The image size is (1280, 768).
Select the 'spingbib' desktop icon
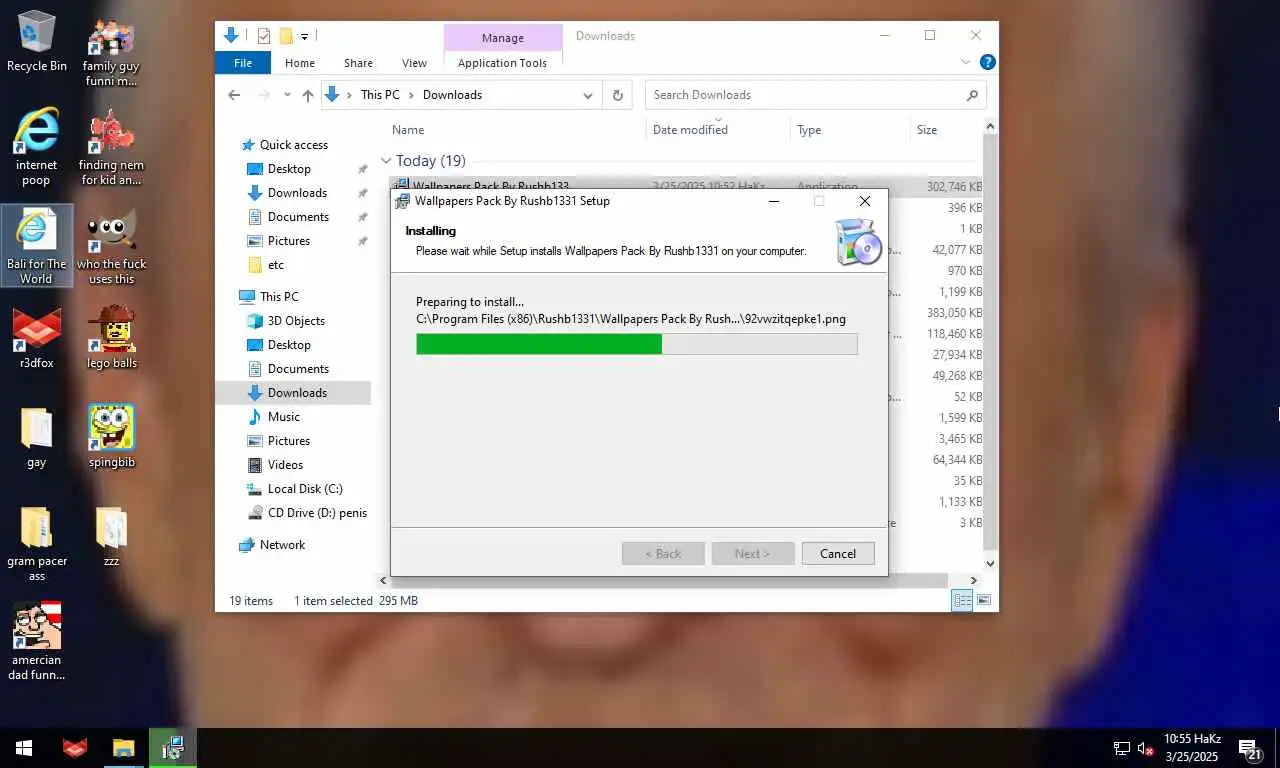click(111, 437)
